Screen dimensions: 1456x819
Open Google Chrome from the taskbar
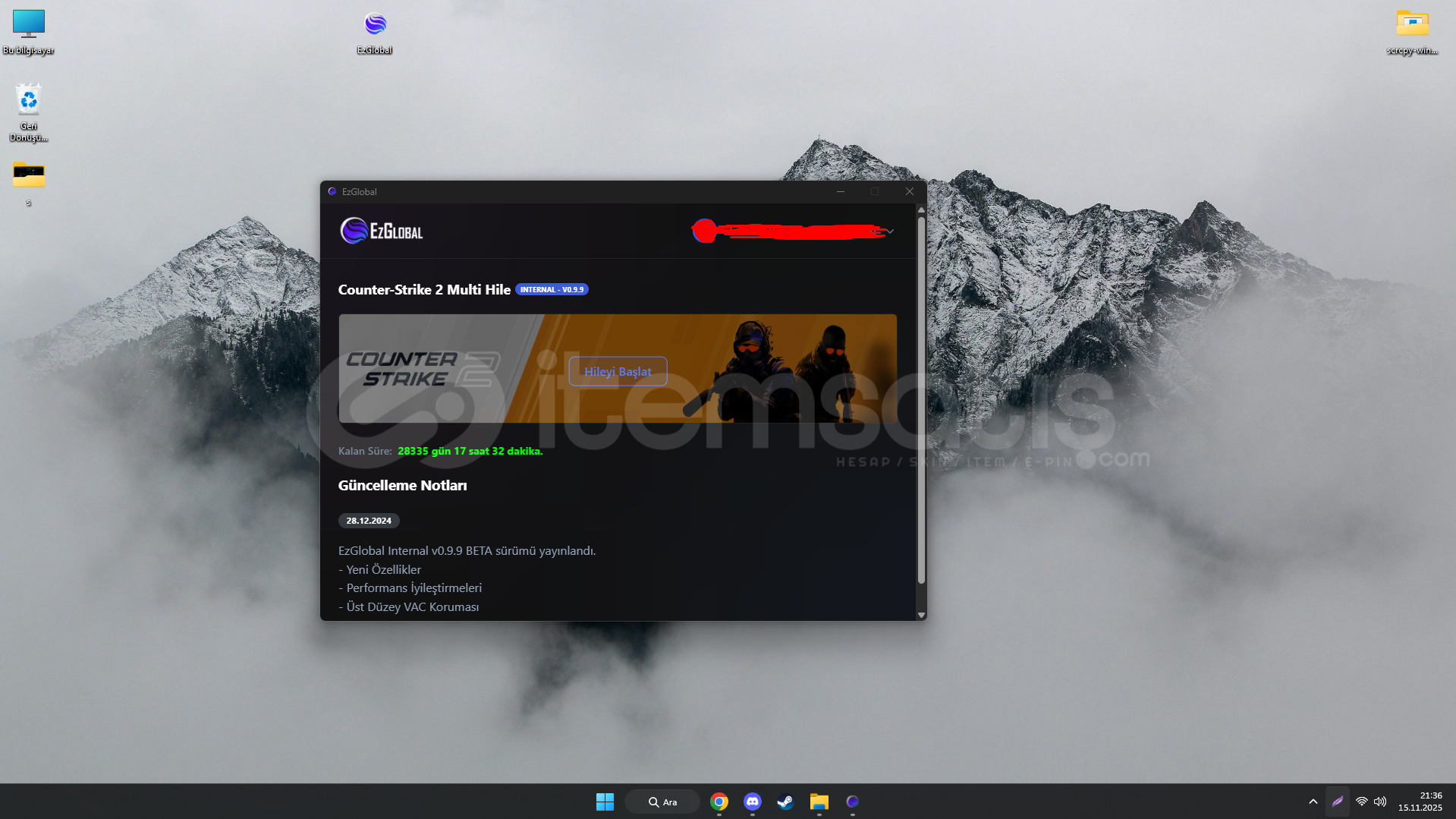point(719,802)
